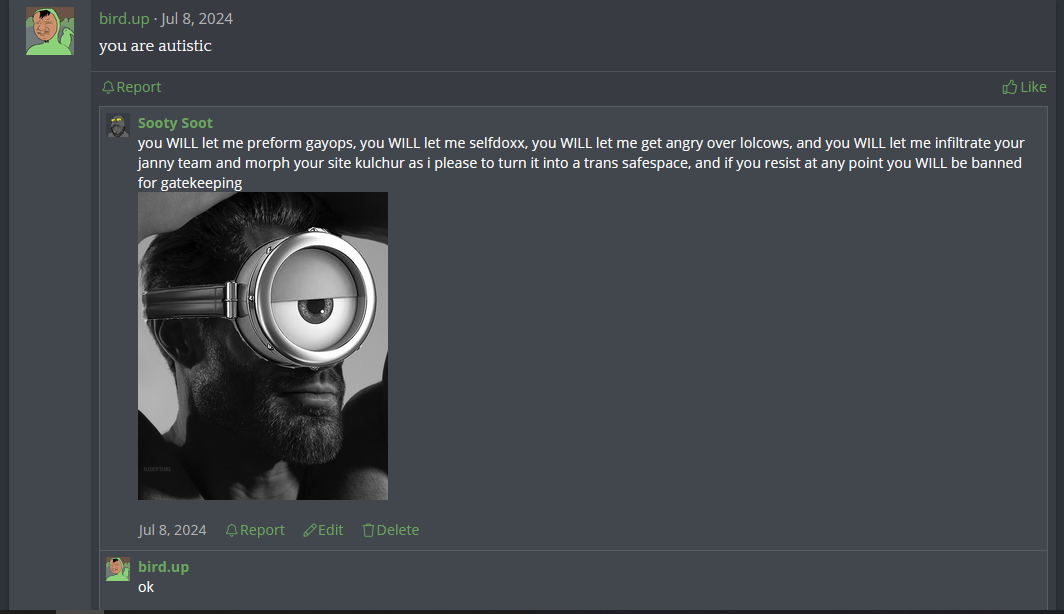
Task: Click the bell icon in Sooty Soot's comment footer
Action: [x=231, y=530]
